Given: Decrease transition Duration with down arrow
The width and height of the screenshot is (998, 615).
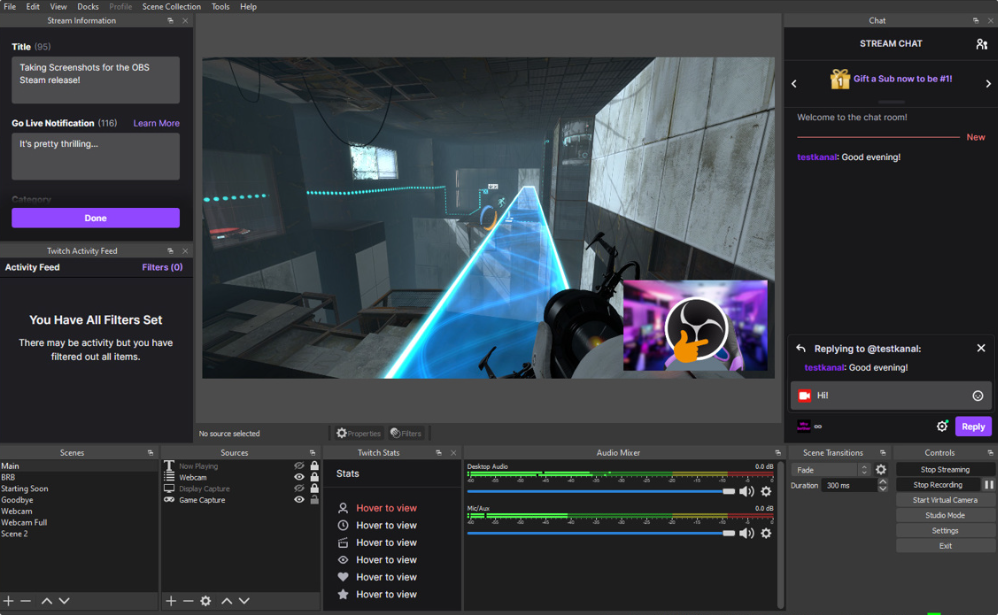Looking at the screenshot, I should [883, 489].
